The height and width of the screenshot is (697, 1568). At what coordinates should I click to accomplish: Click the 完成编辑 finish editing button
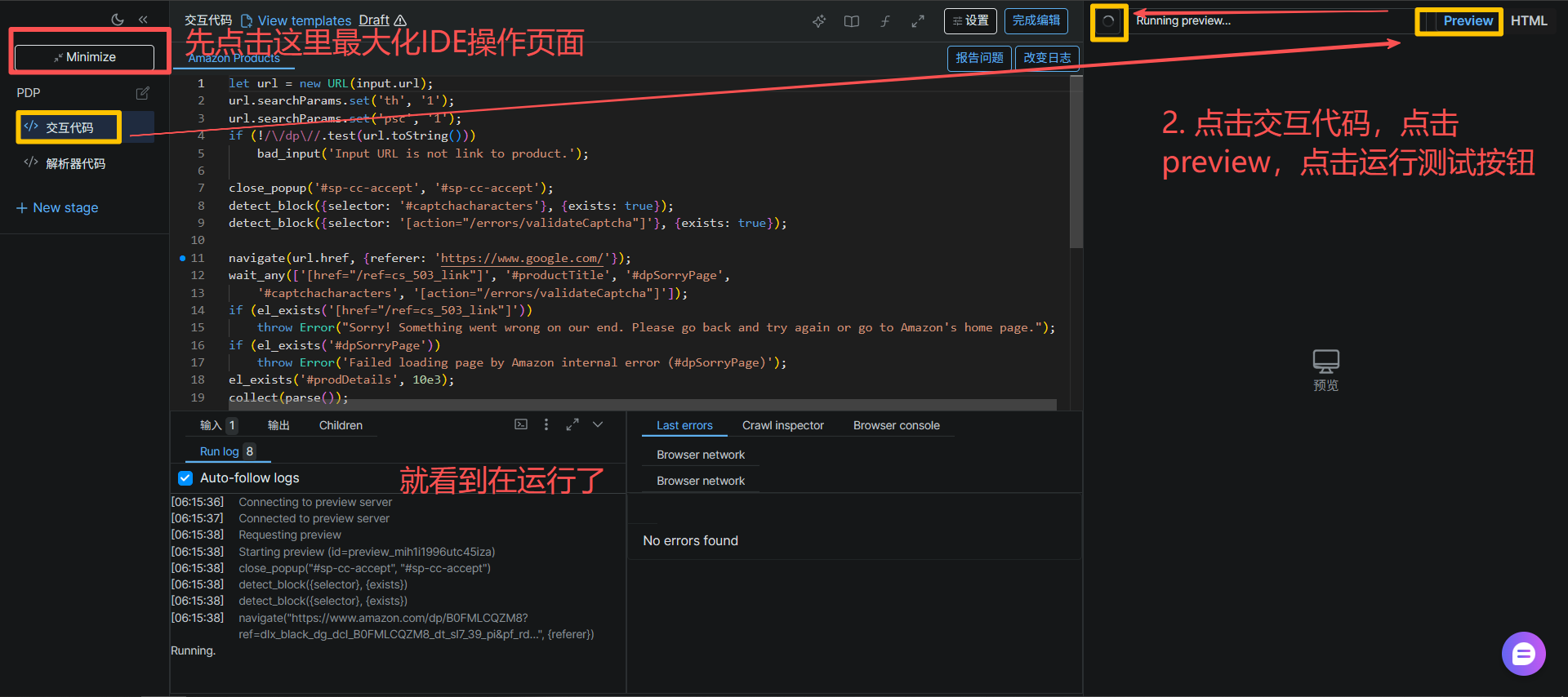1036,21
